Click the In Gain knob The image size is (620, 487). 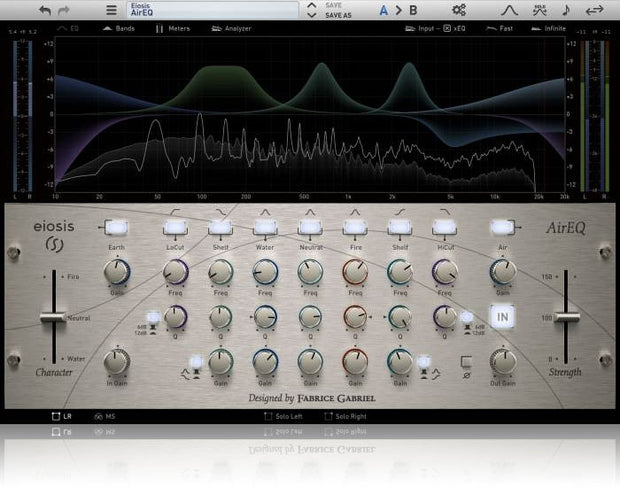point(117,362)
